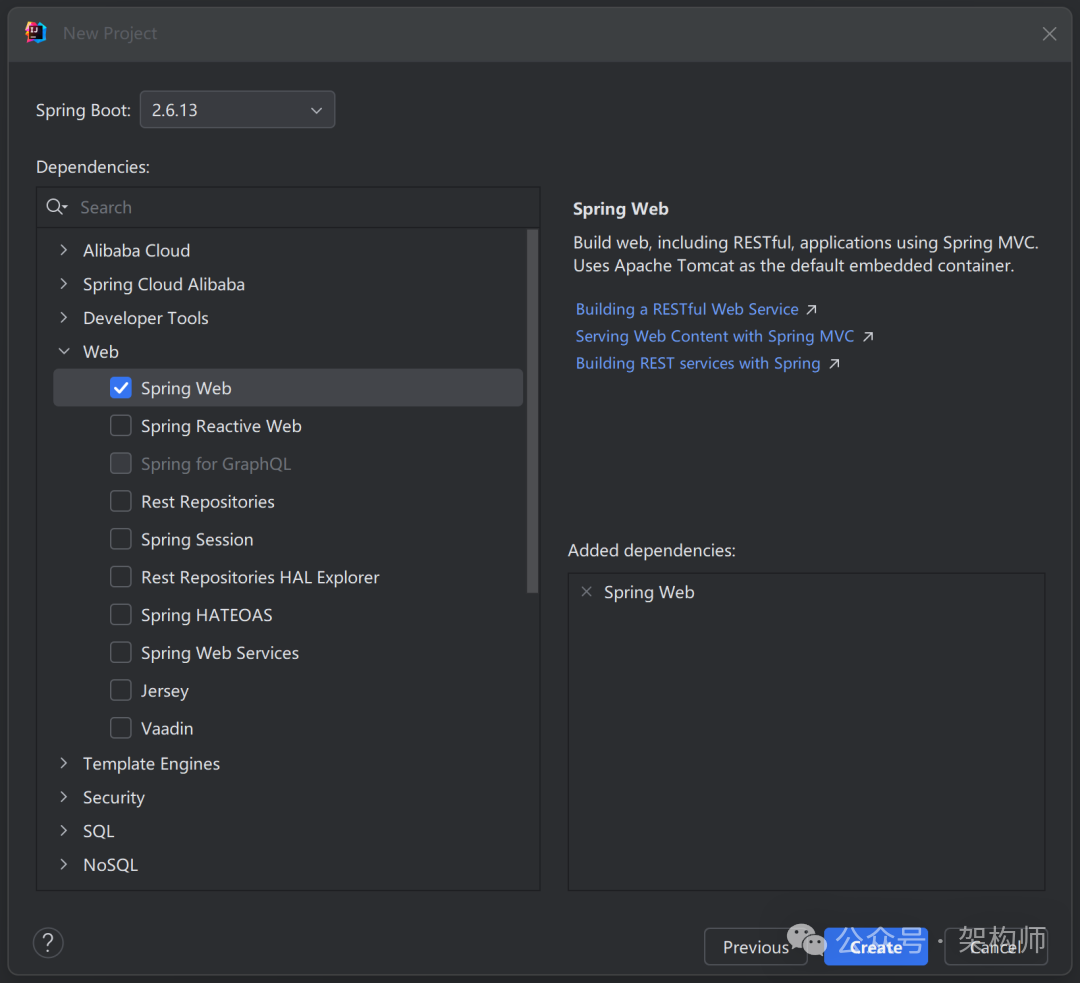Click the search magnifier icon
The width and height of the screenshot is (1080, 983).
pyautogui.click(x=56, y=207)
